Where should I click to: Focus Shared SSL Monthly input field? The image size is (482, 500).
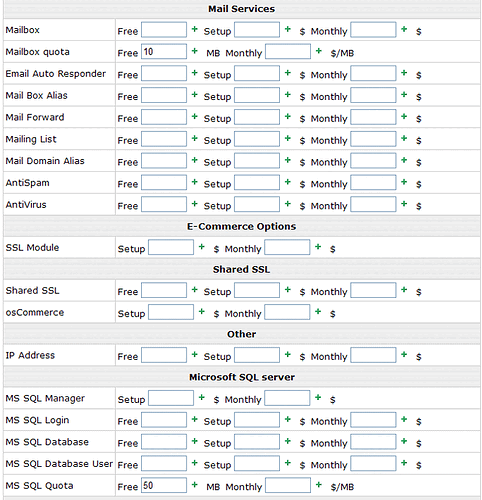(x=373, y=290)
